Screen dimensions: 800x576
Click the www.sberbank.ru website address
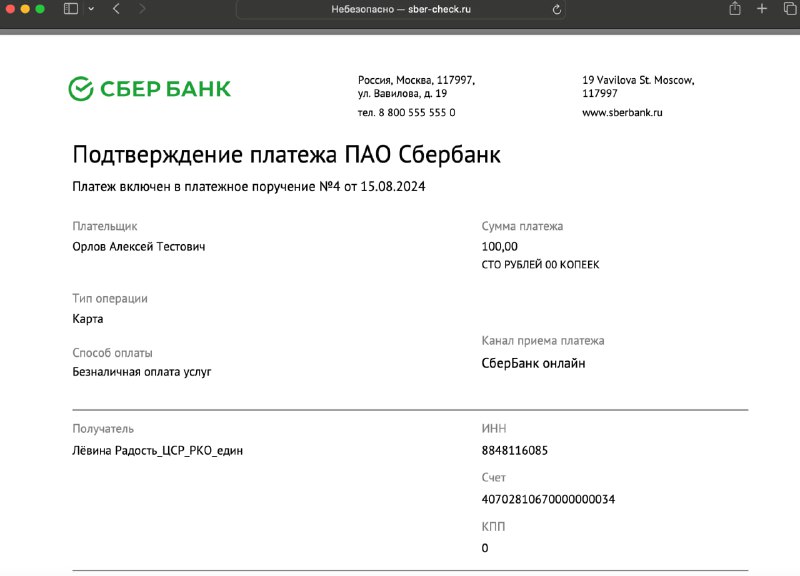622,113
